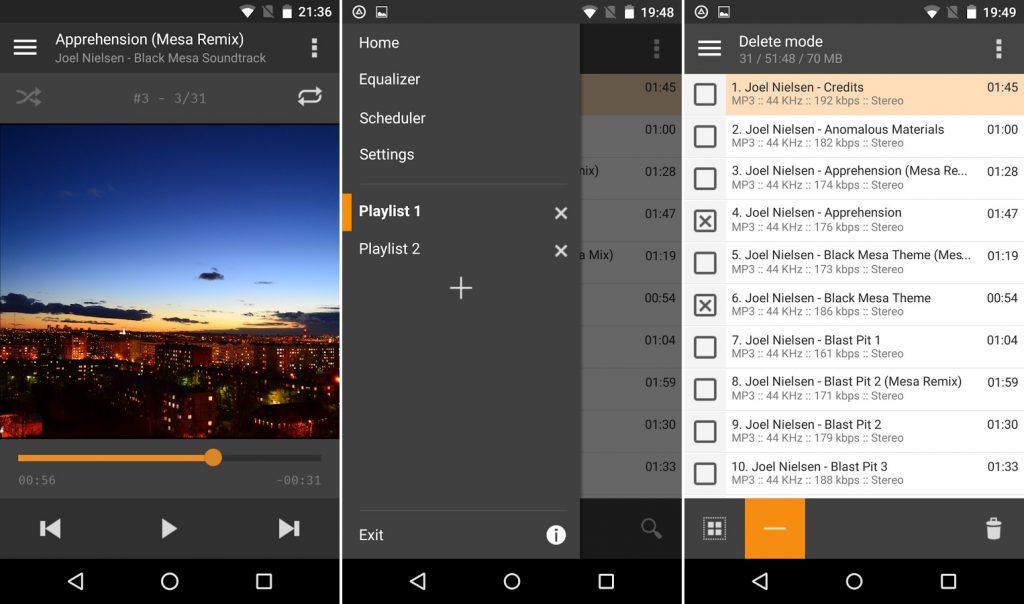Tap the trash icon to delete selected tracks
The width and height of the screenshot is (1024, 604).
tap(993, 529)
